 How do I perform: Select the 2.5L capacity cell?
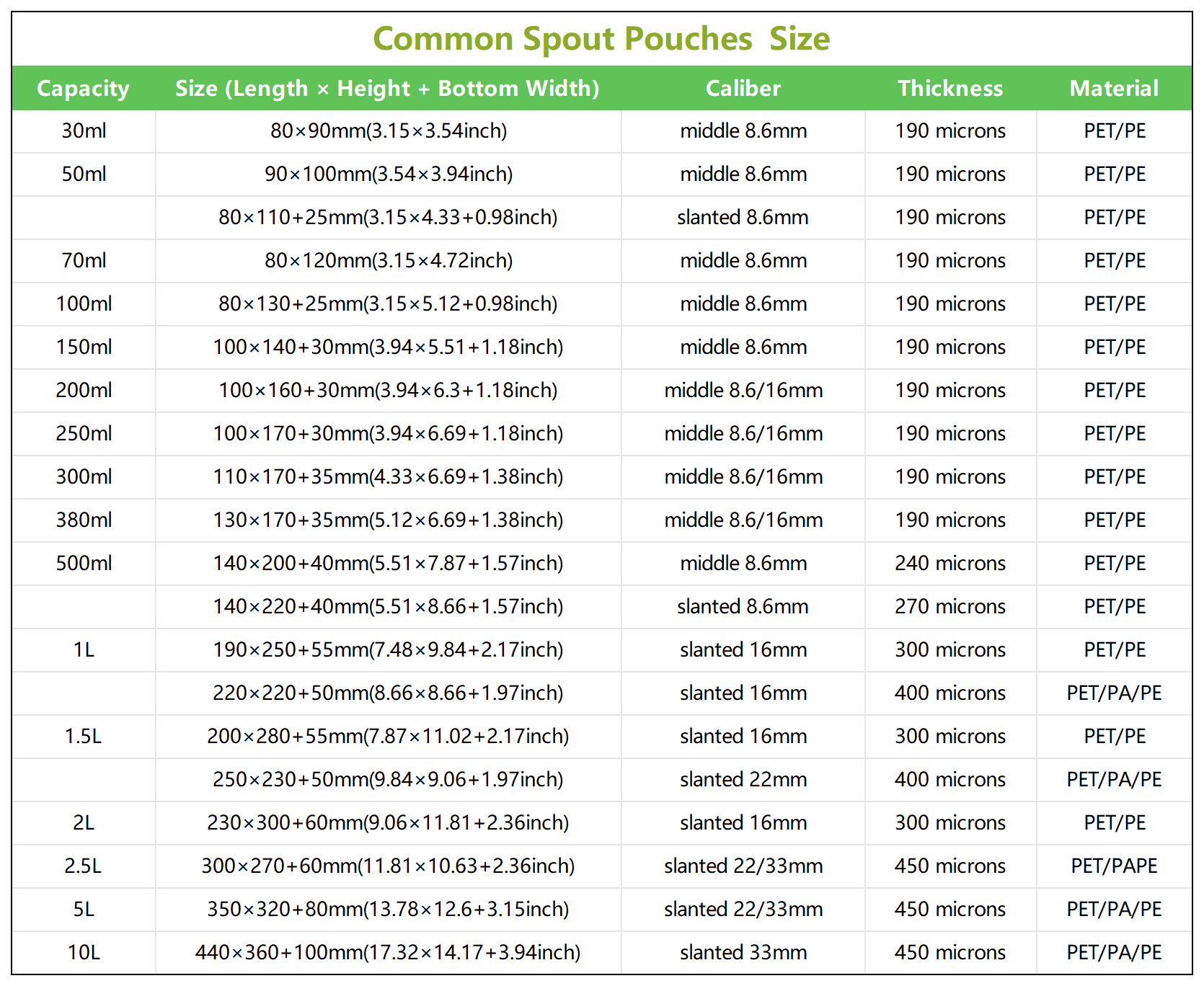(84, 866)
